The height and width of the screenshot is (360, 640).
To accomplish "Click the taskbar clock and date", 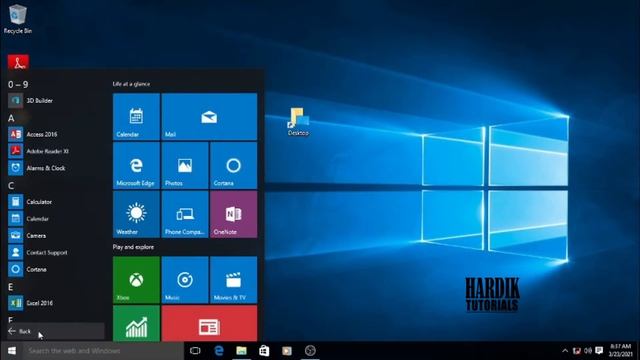I will coord(621,351).
